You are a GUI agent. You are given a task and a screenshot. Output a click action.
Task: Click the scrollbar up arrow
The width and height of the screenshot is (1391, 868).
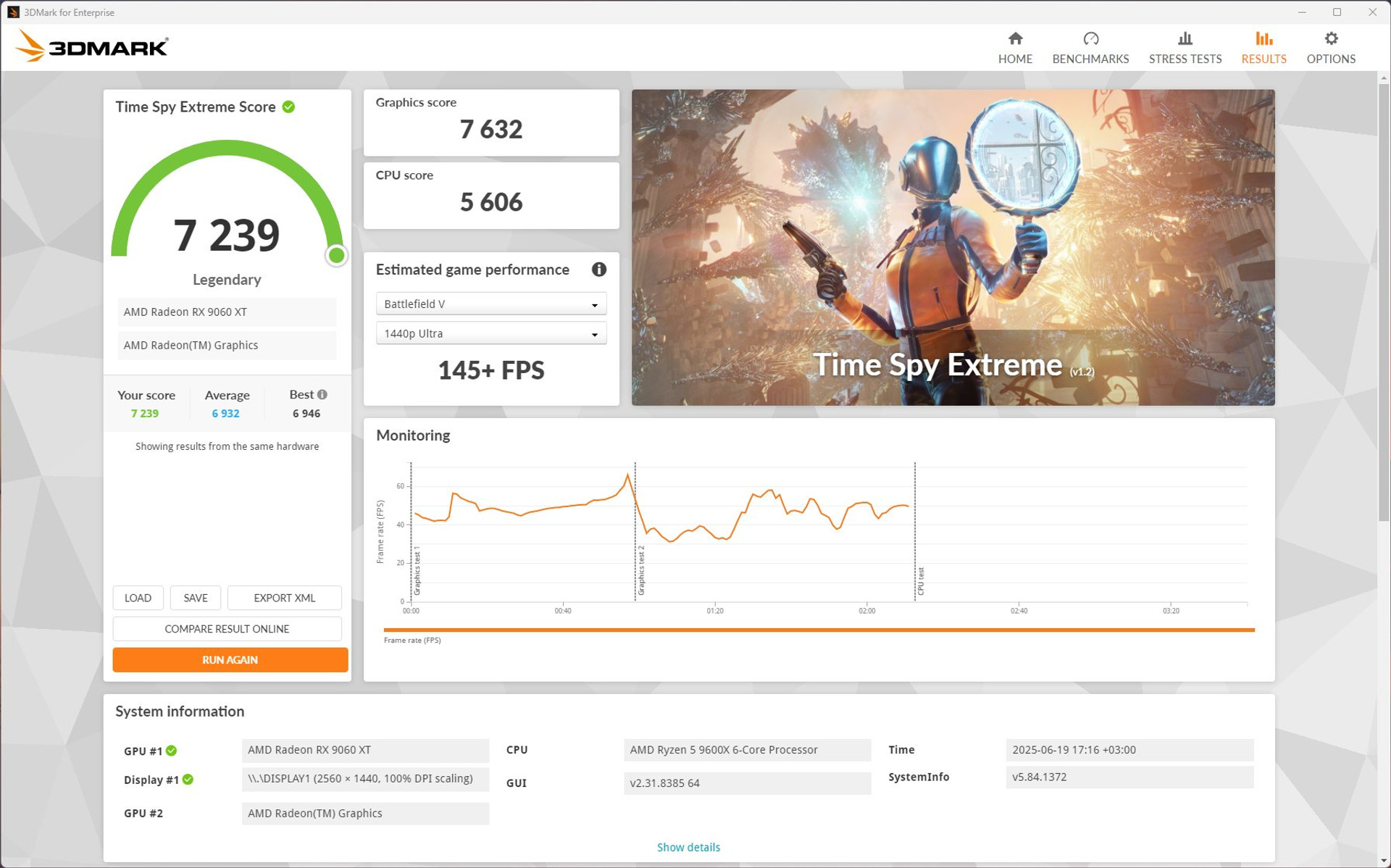click(x=1383, y=78)
